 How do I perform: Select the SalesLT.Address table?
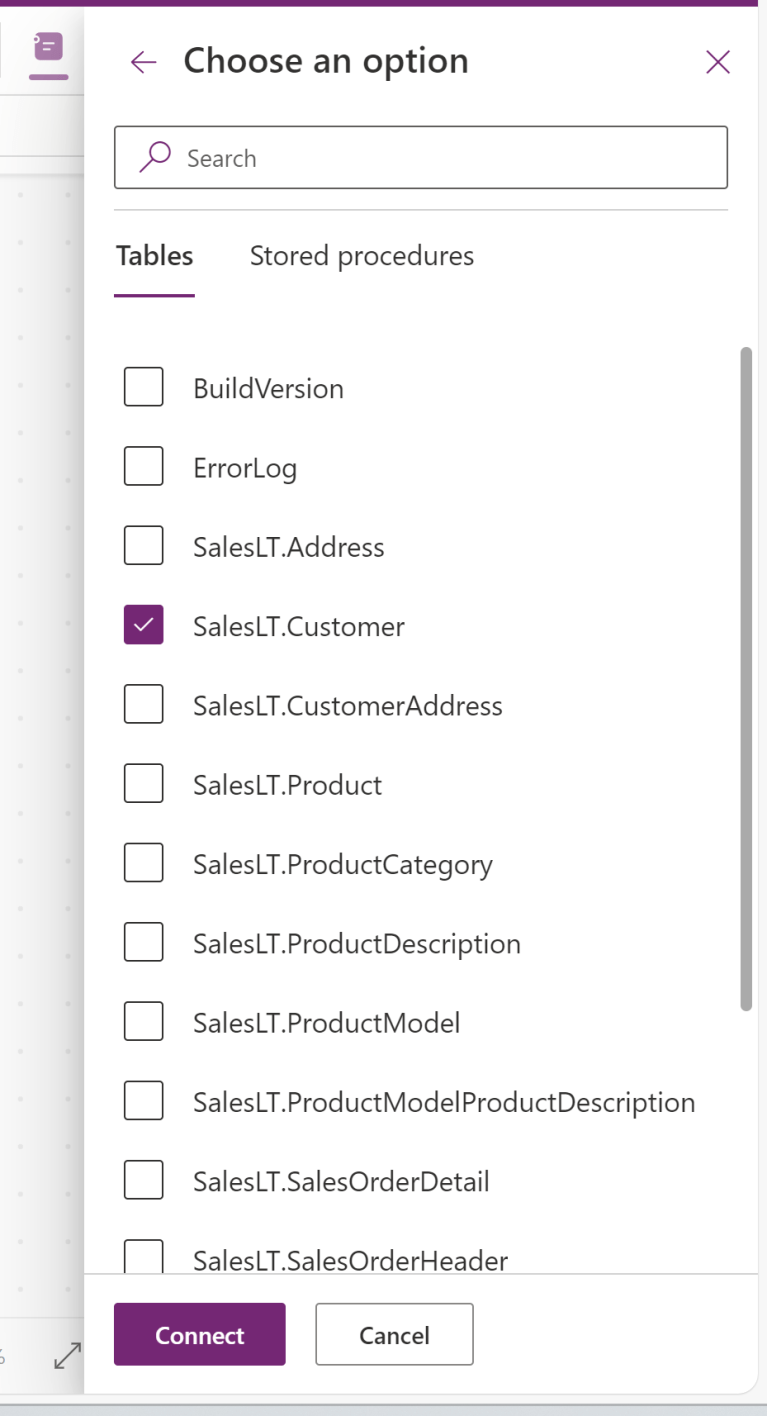coord(143,545)
